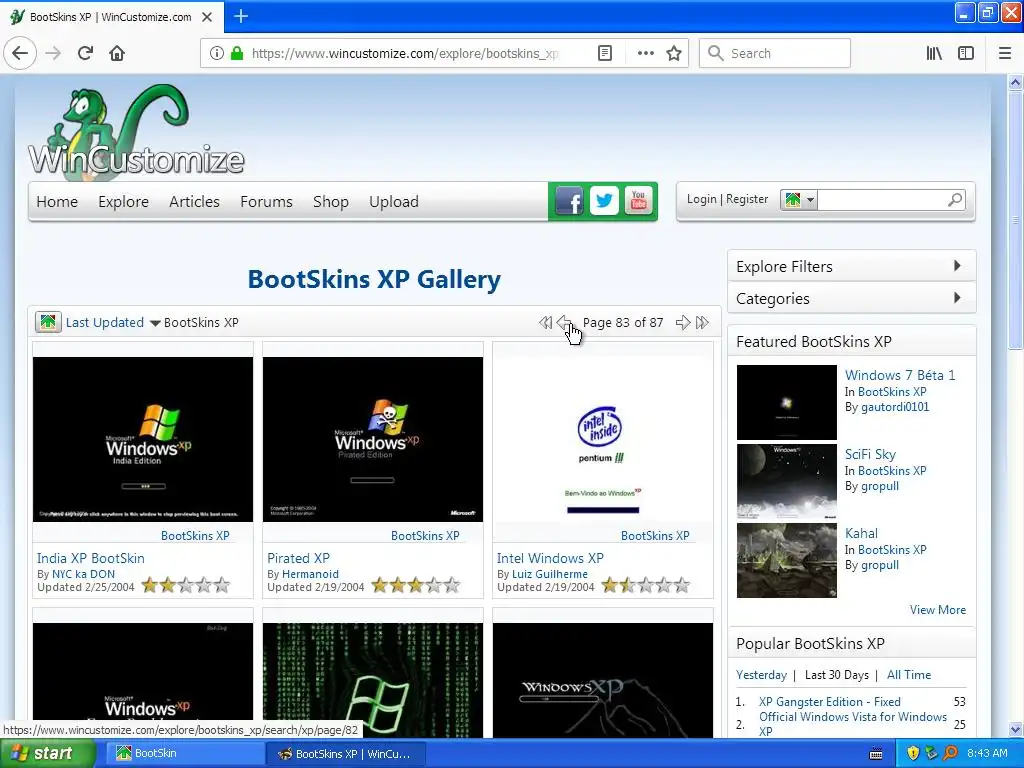View author Luiz Guilherme profile
The image size is (1024, 768).
(x=549, y=574)
